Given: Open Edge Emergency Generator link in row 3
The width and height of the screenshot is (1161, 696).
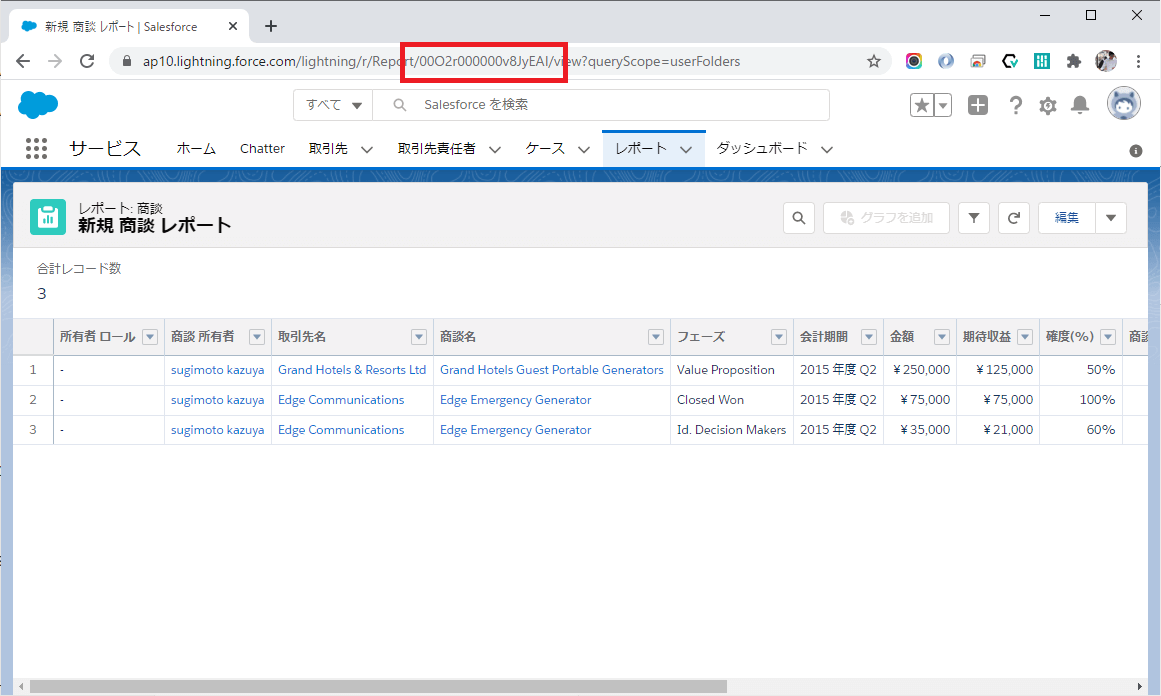Looking at the screenshot, I should click(515, 429).
